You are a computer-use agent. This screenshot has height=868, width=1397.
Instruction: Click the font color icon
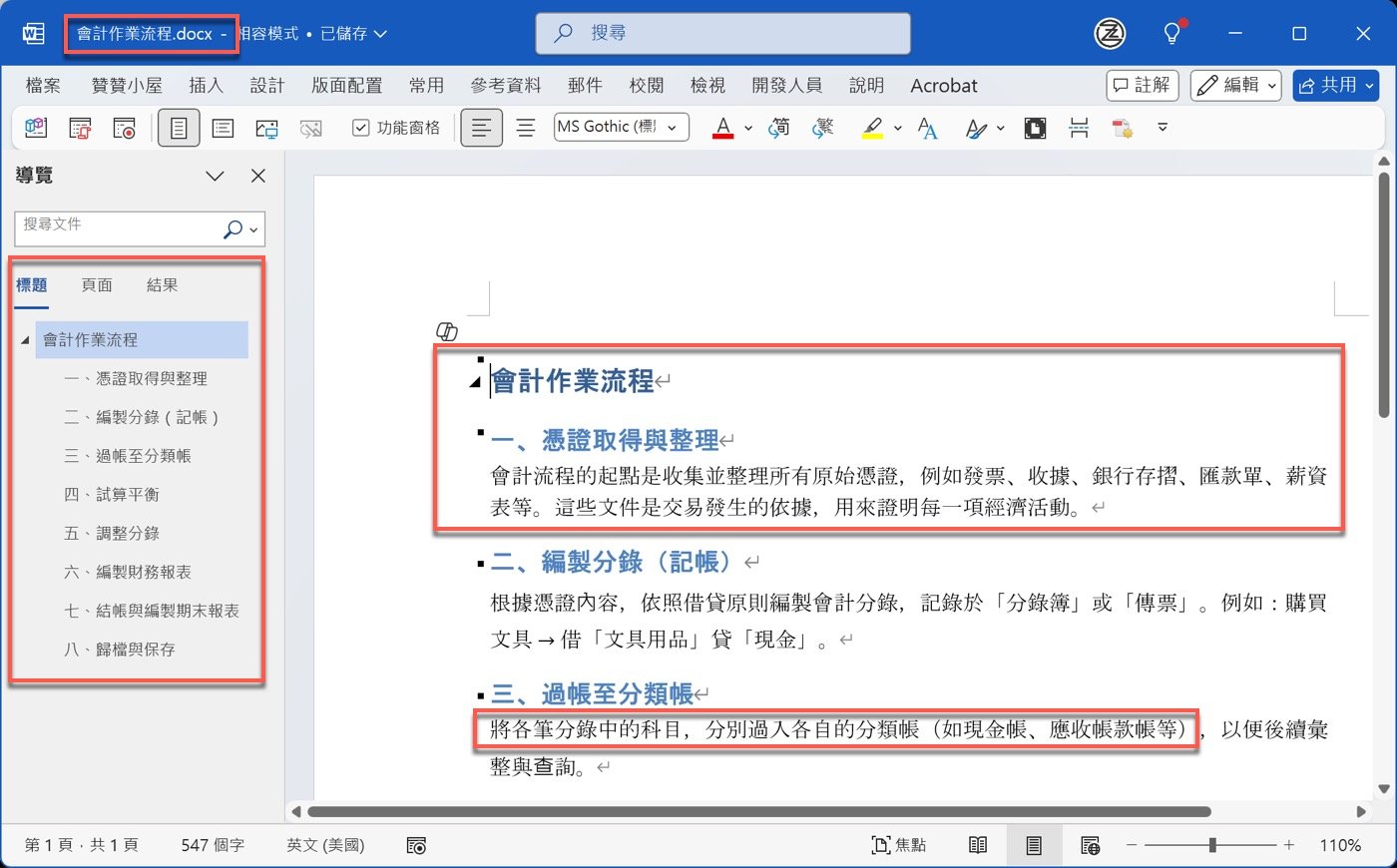coord(724,128)
